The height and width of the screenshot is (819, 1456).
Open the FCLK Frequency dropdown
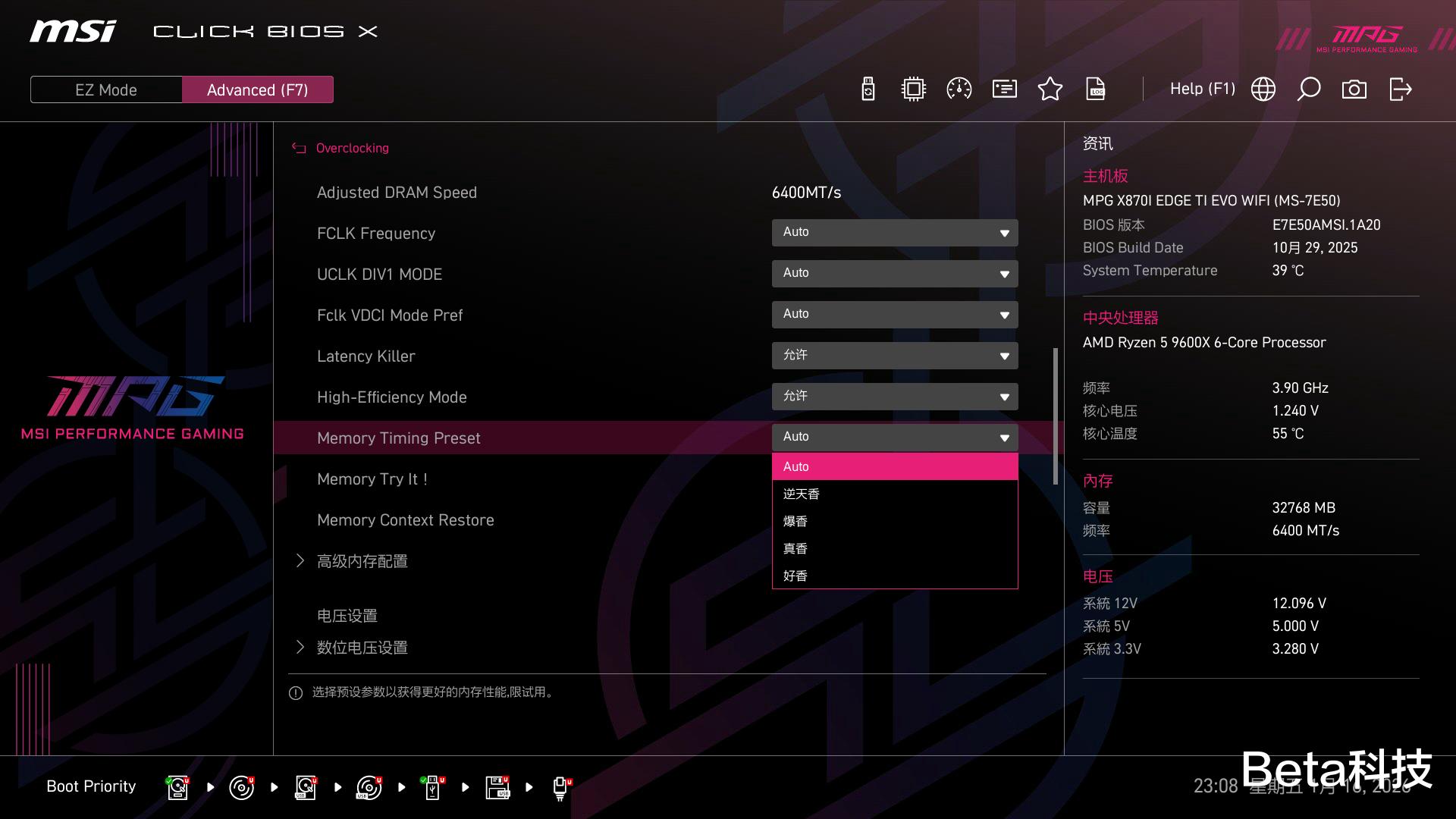click(x=895, y=233)
